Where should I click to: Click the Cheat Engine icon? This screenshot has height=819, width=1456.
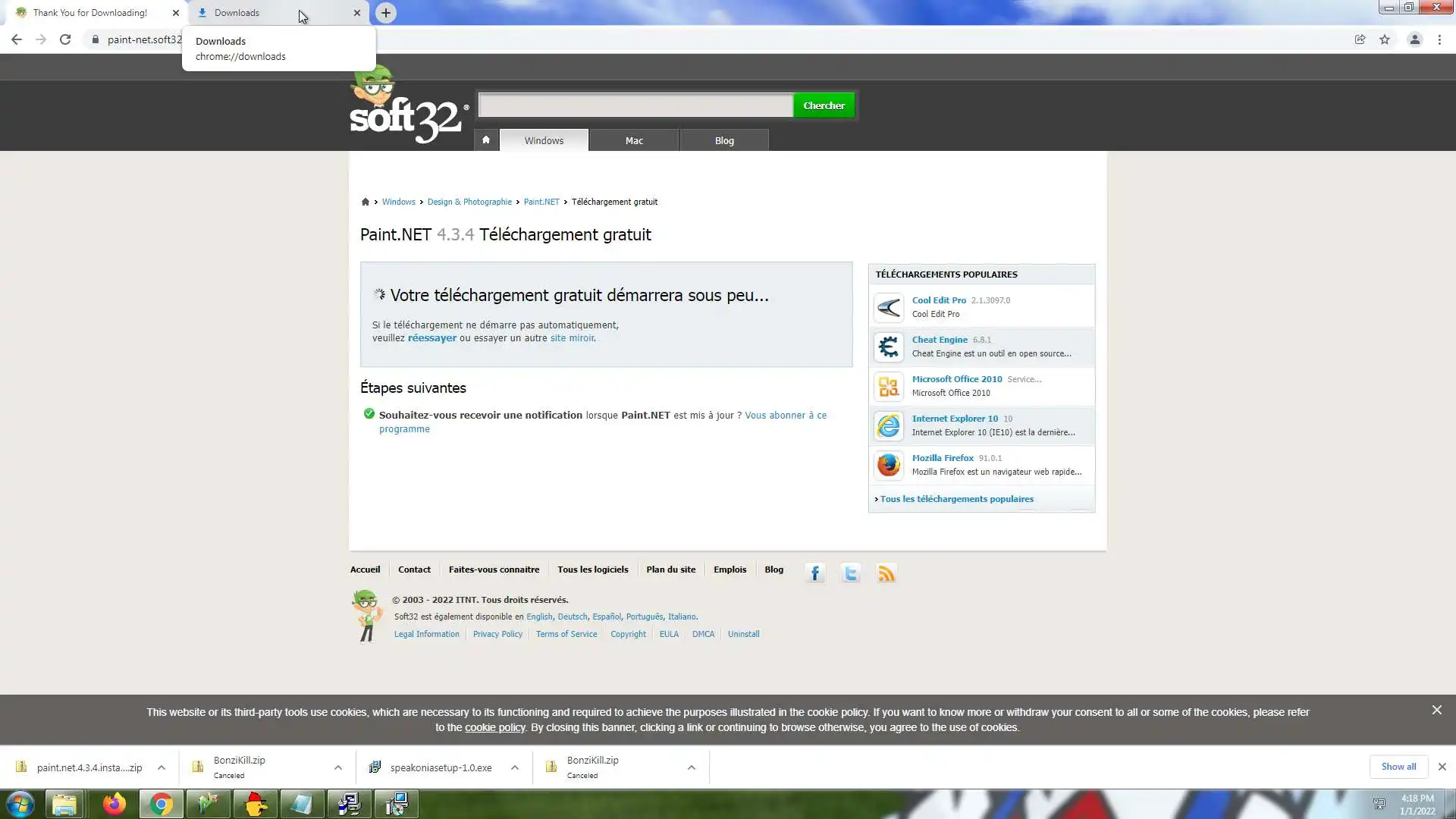click(889, 347)
